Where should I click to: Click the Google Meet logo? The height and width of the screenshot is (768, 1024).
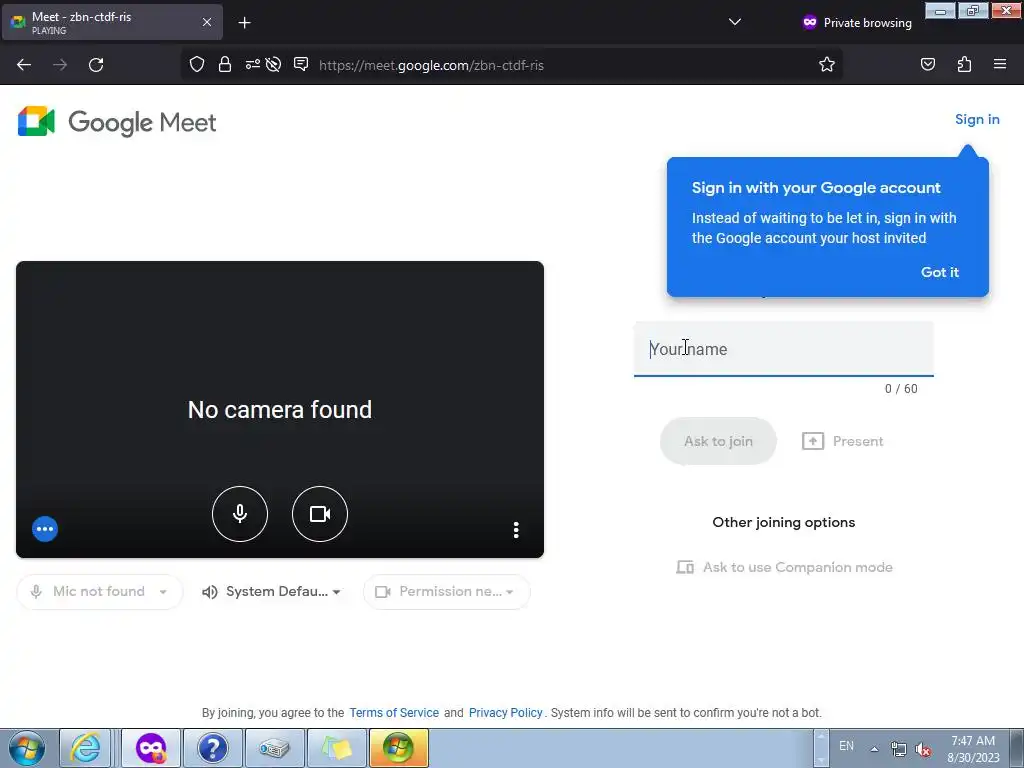coord(118,122)
